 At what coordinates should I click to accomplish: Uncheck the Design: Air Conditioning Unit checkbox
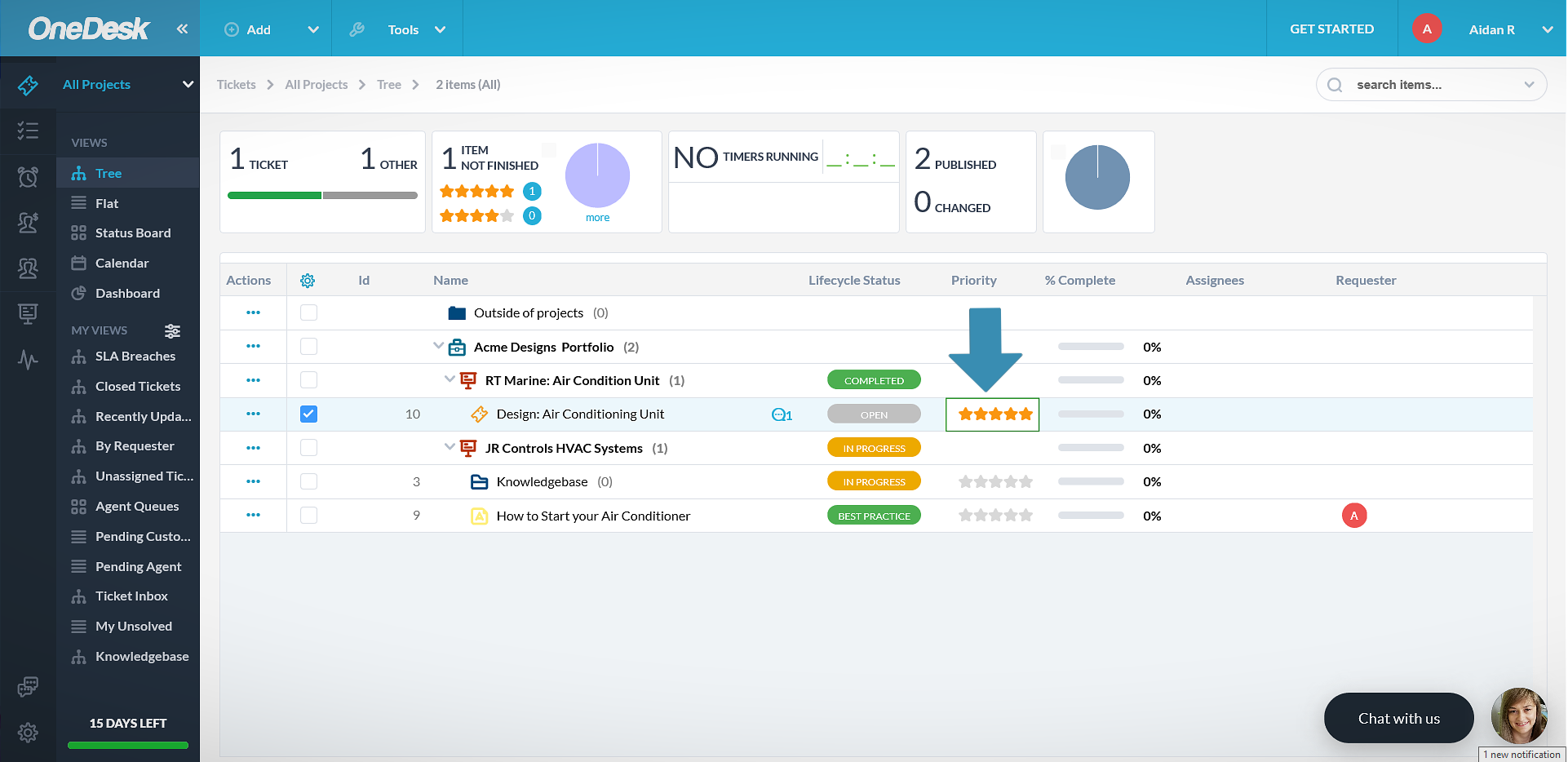(308, 414)
